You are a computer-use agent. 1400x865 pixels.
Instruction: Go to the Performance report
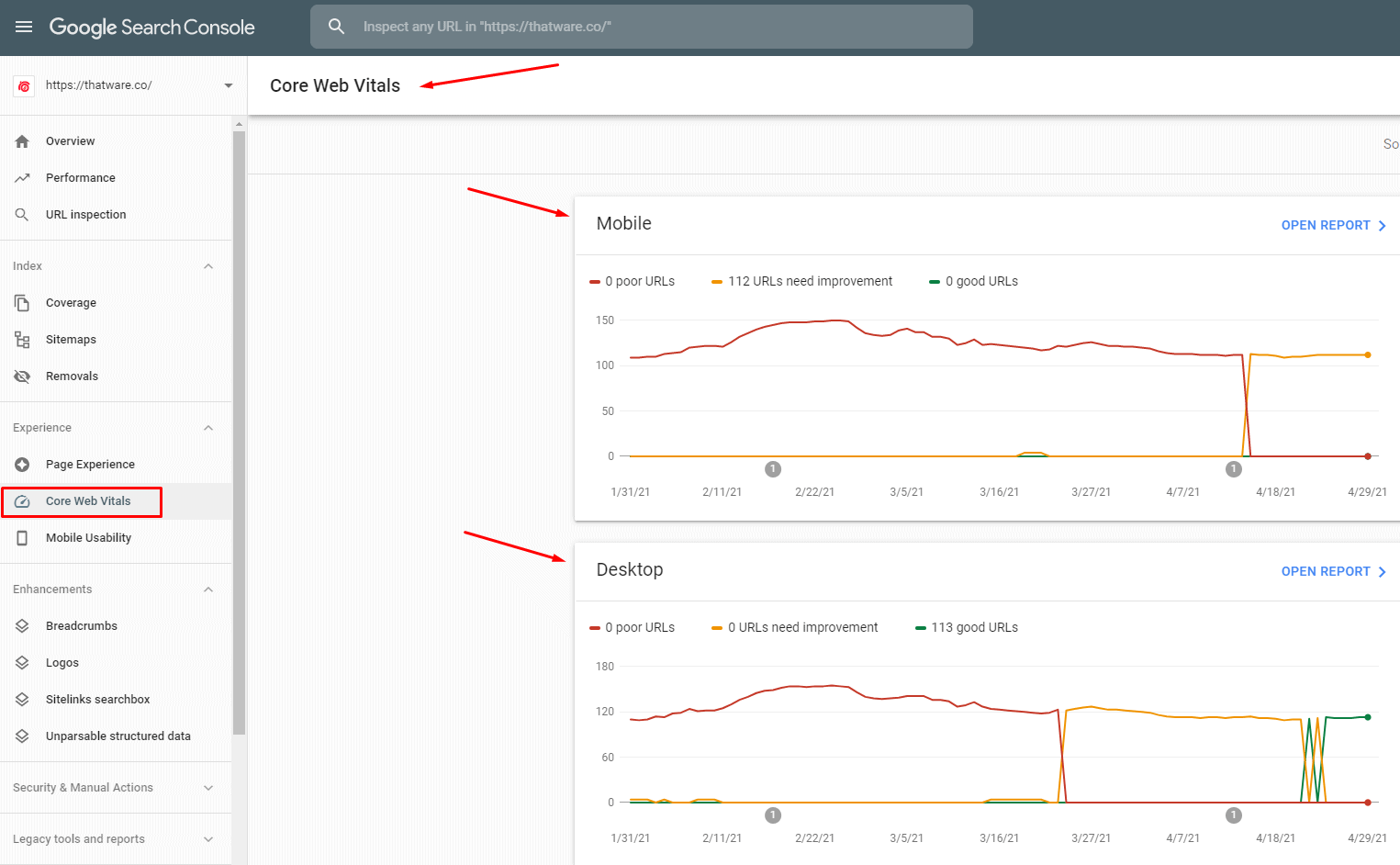tap(116, 178)
